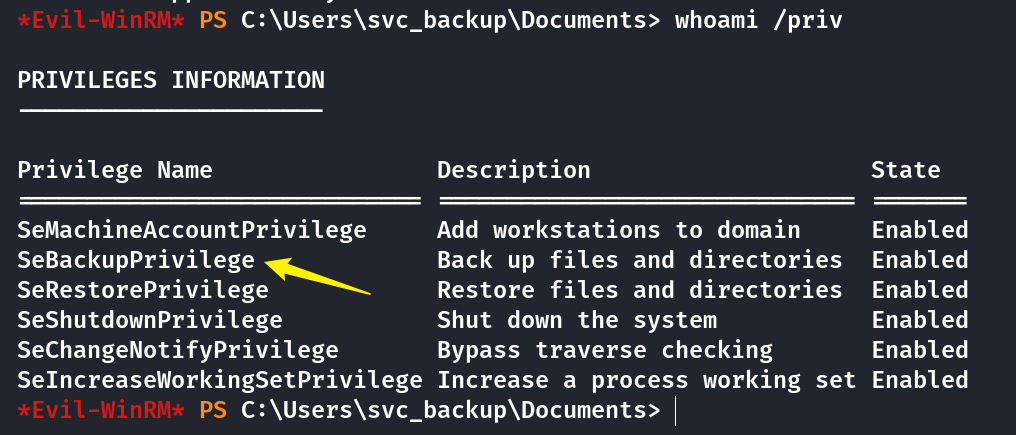
Task: Click the top red Evil-WinRM label
Action: pyautogui.click(x=101, y=21)
